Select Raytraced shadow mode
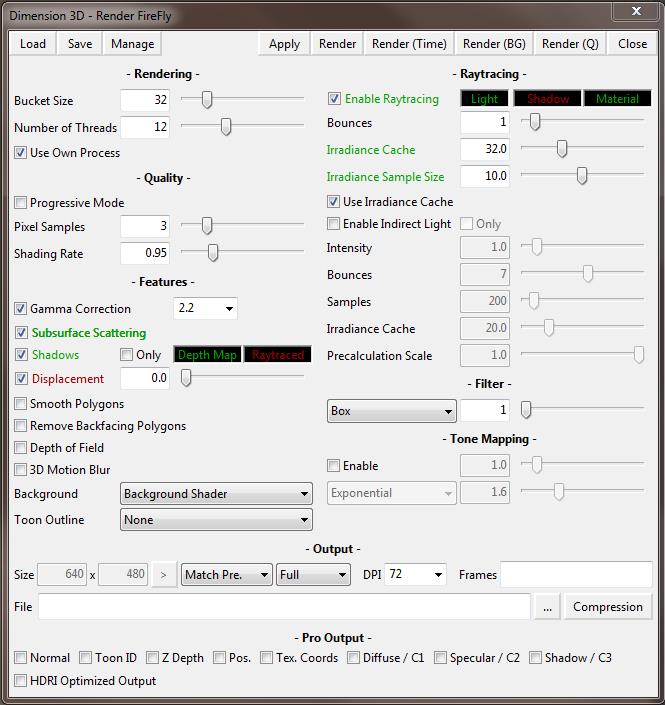The width and height of the screenshot is (665, 705). [278, 355]
